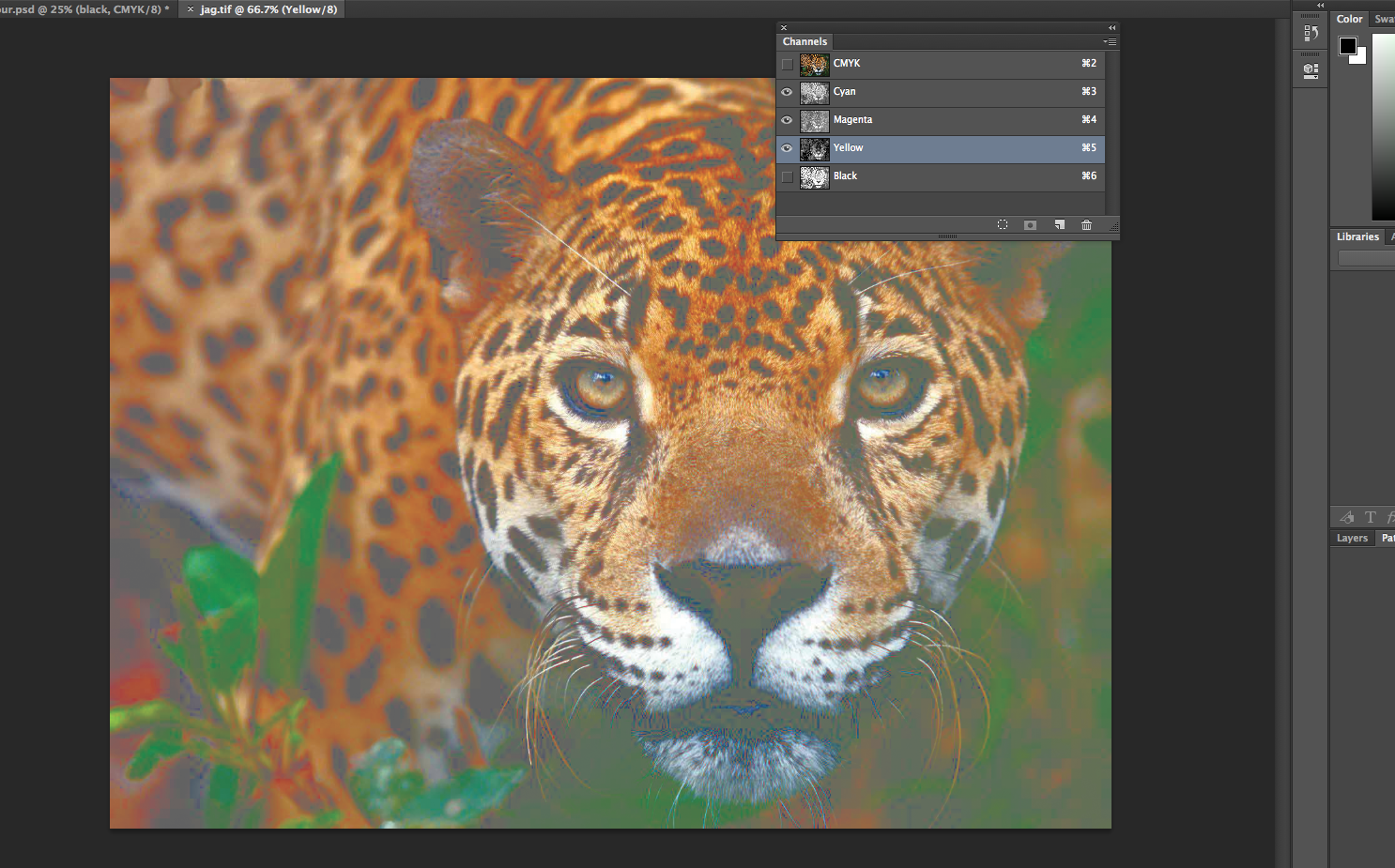Save selection as channel icon
The height and width of the screenshot is (868, 1395).
click(x=1030, y=225)
